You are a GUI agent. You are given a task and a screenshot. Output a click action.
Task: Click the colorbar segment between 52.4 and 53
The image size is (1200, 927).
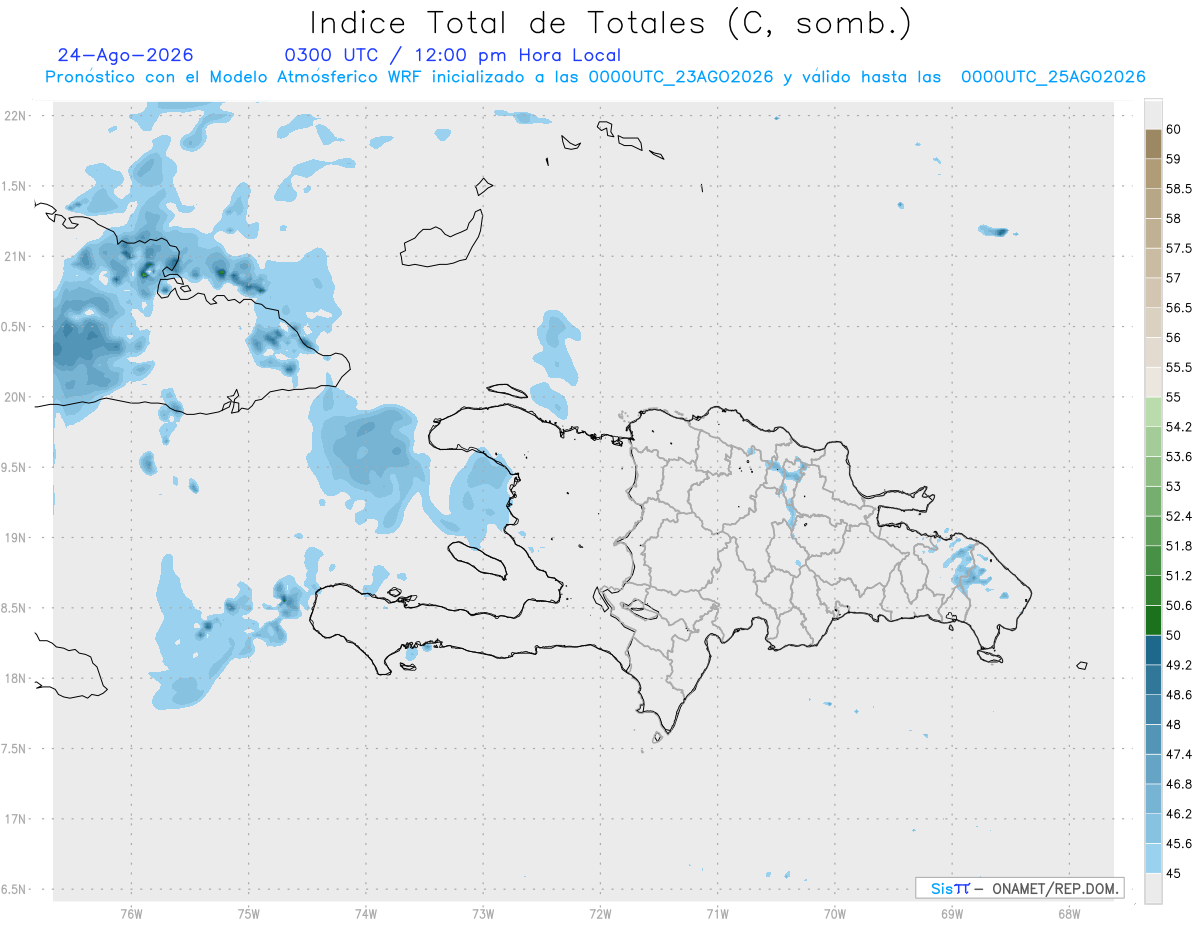click(x=1153, y=501)
